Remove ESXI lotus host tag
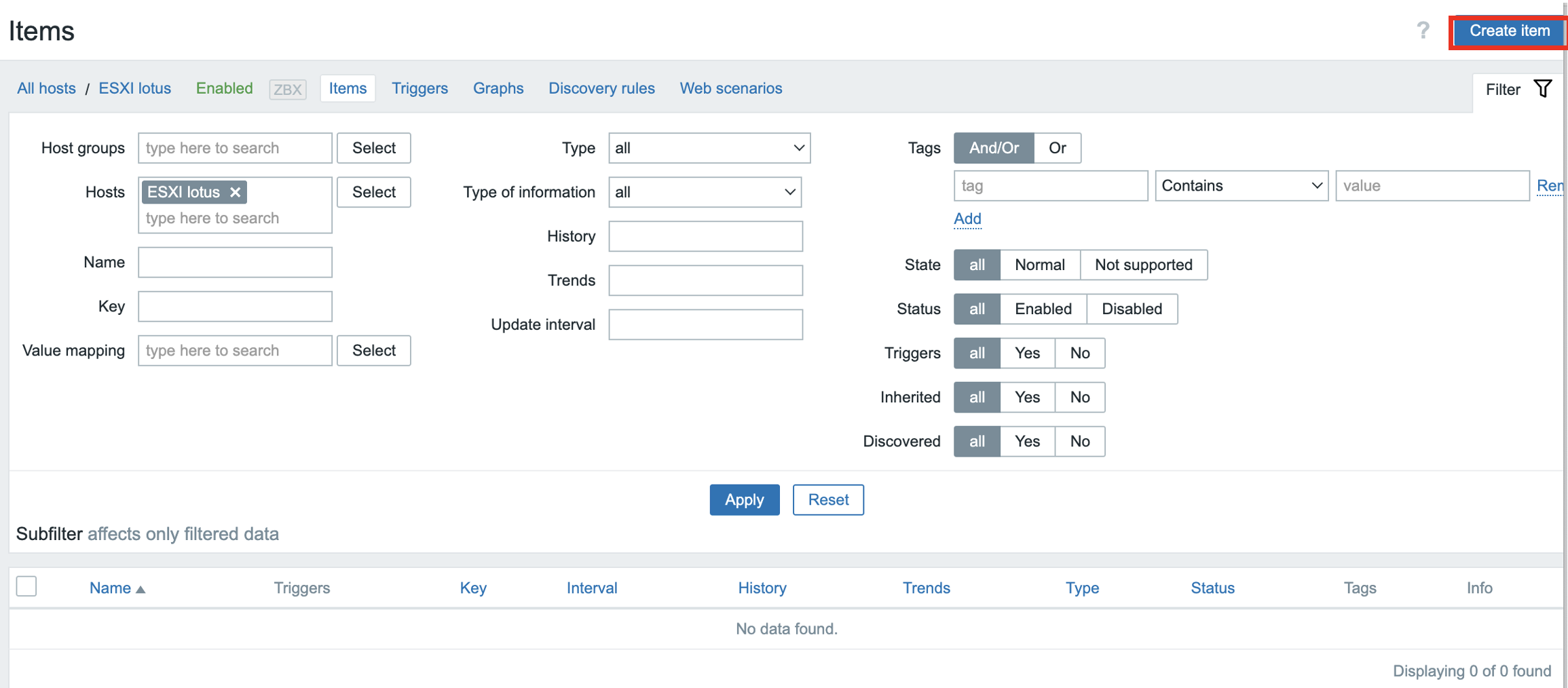1568x688 pixels. (x=236, y=192)
